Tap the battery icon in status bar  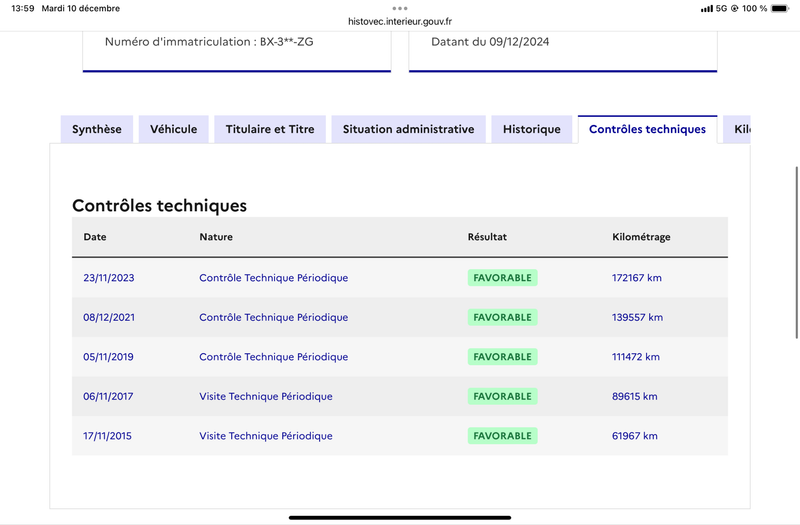[780, 8]
